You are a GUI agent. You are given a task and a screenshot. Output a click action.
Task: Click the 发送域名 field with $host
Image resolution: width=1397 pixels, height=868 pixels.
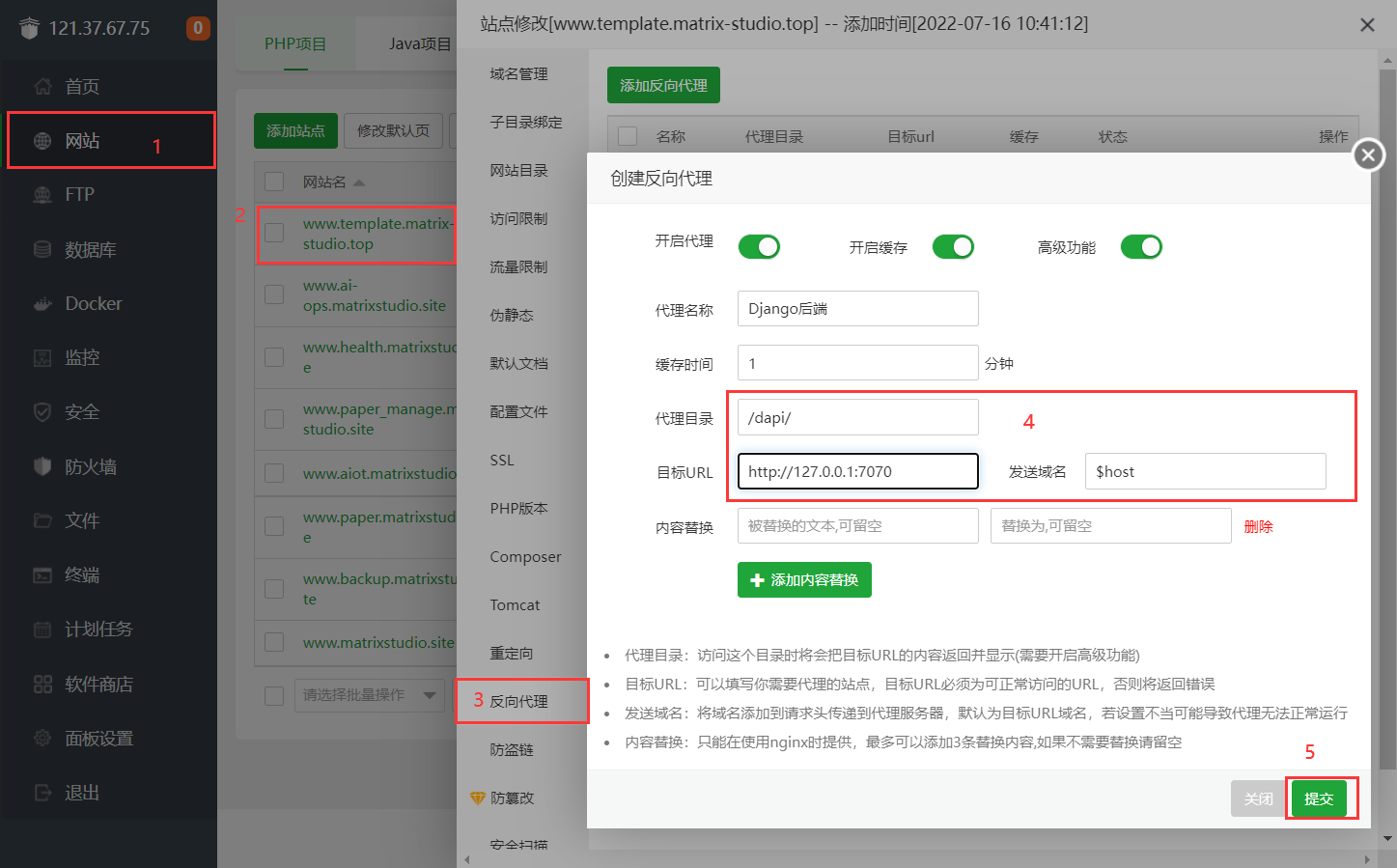coord(1206,471)
